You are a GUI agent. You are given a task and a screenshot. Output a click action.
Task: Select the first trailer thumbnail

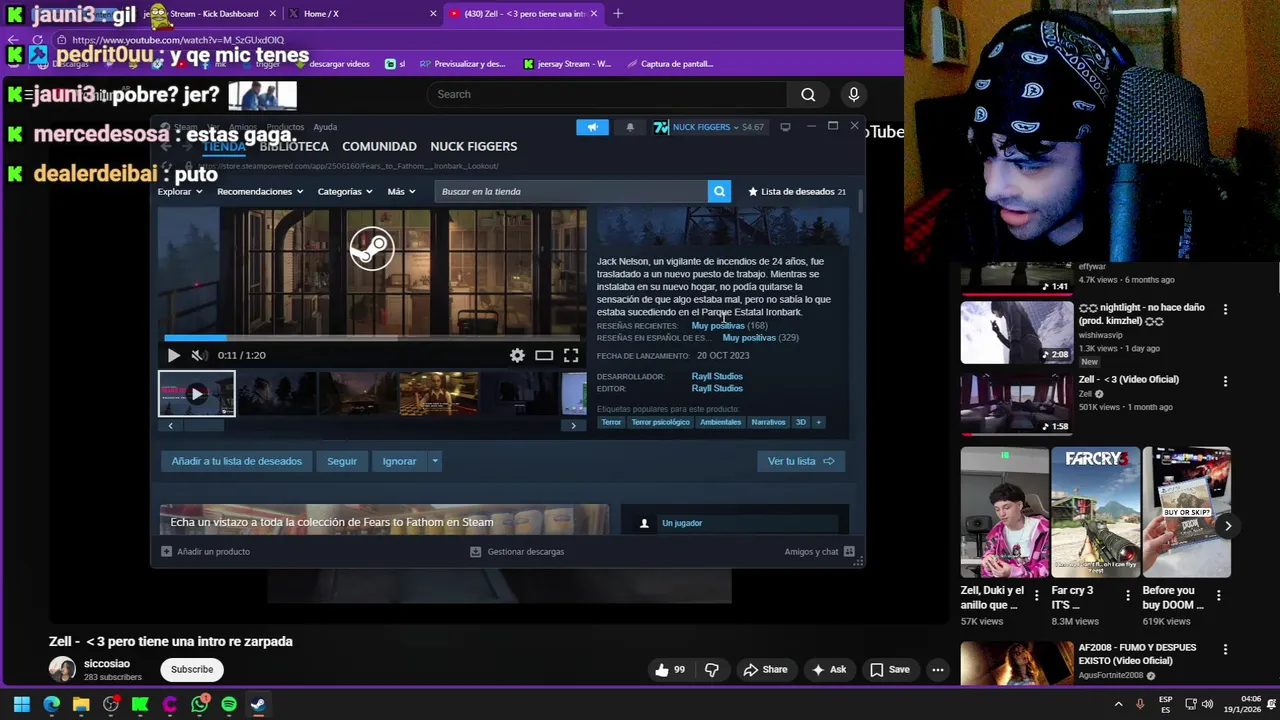pos(196,393)
